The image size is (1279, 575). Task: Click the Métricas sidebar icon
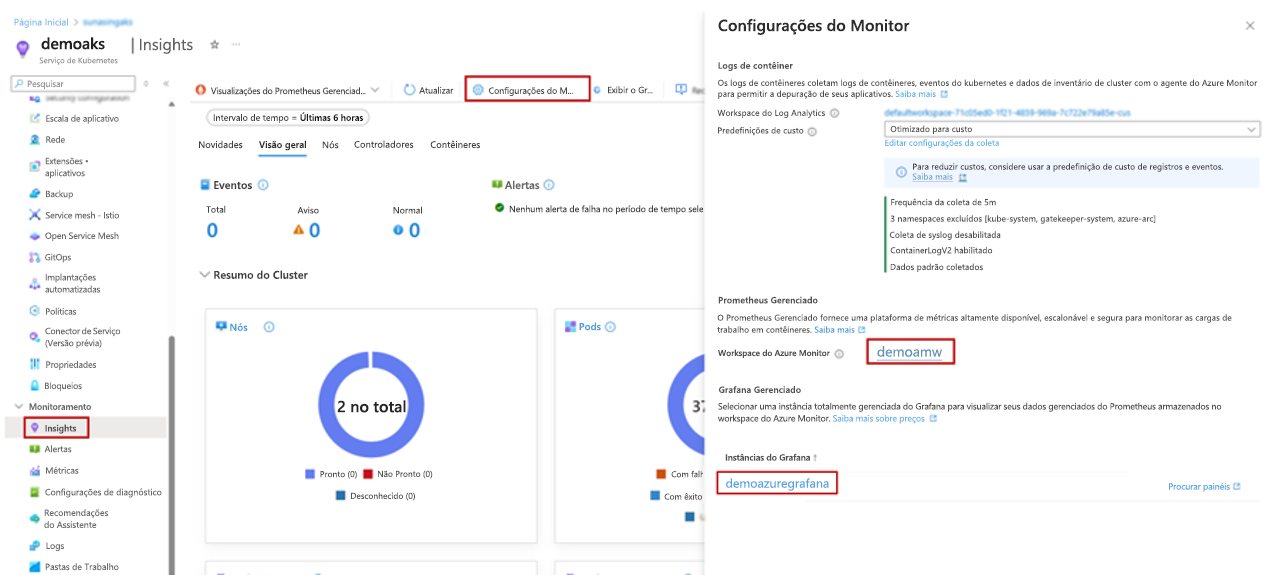(x=35, y=470)
